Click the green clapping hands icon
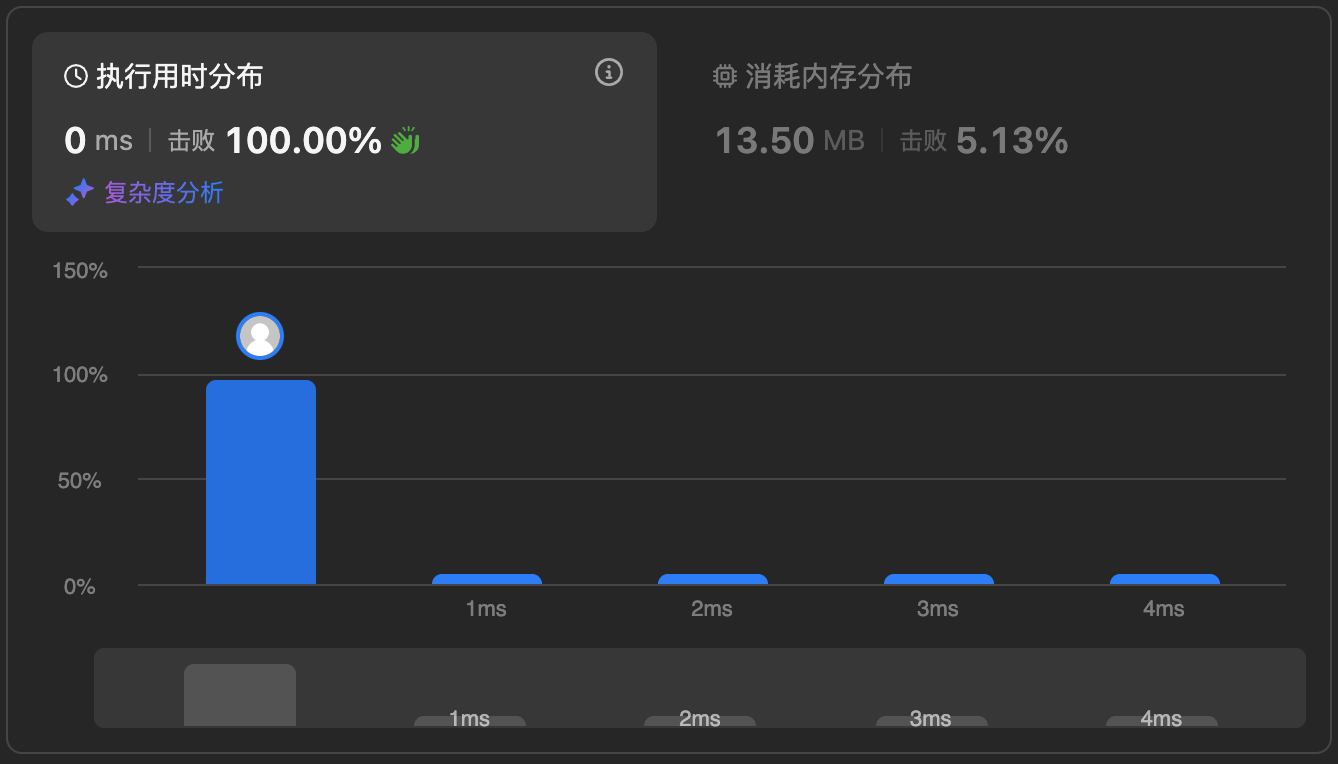 click(404, 140)
